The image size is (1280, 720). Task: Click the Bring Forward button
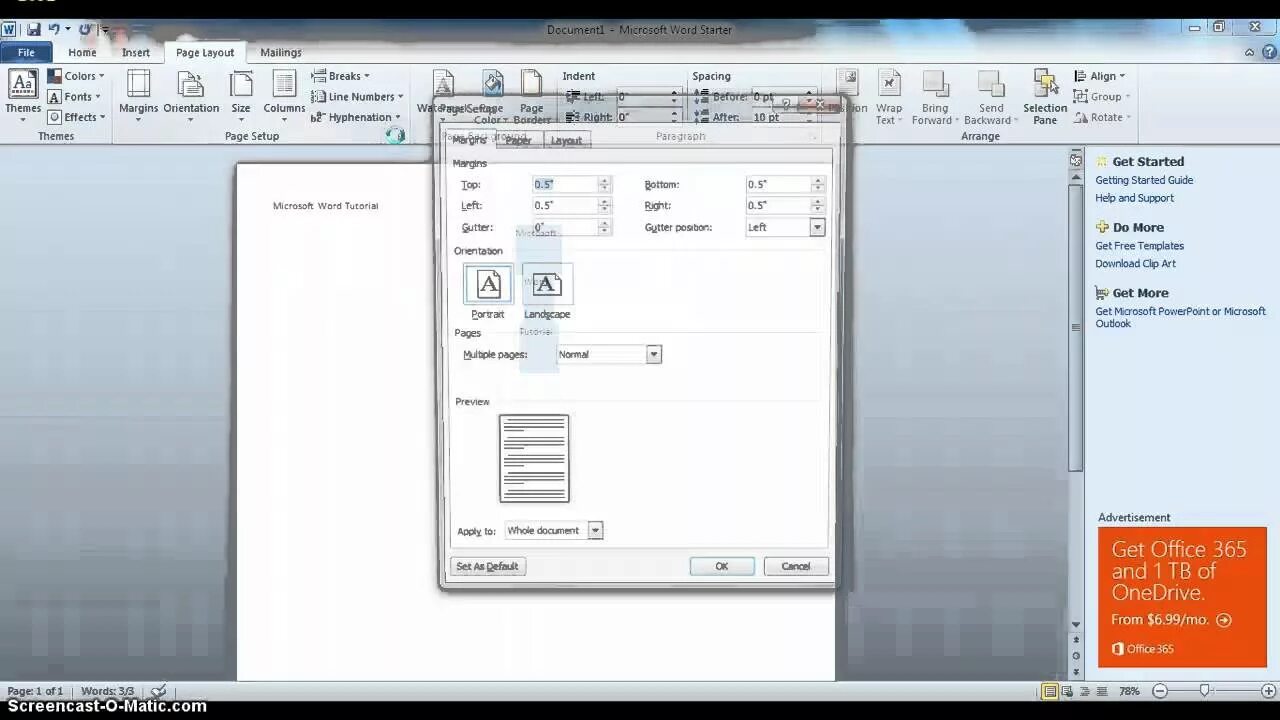point(935,98)
